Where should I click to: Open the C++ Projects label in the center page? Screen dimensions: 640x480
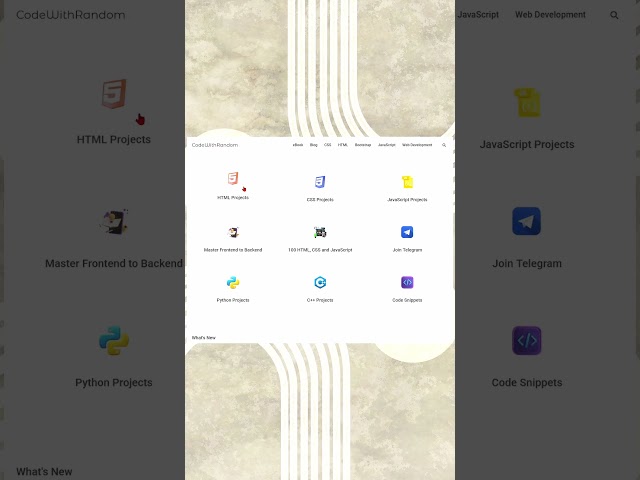point(320,300)
